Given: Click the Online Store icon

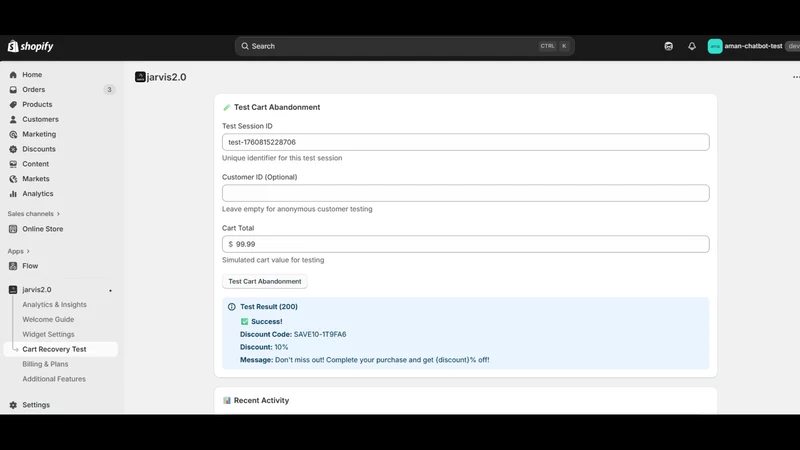Looking at the screenshot, I should click(13, 229).
